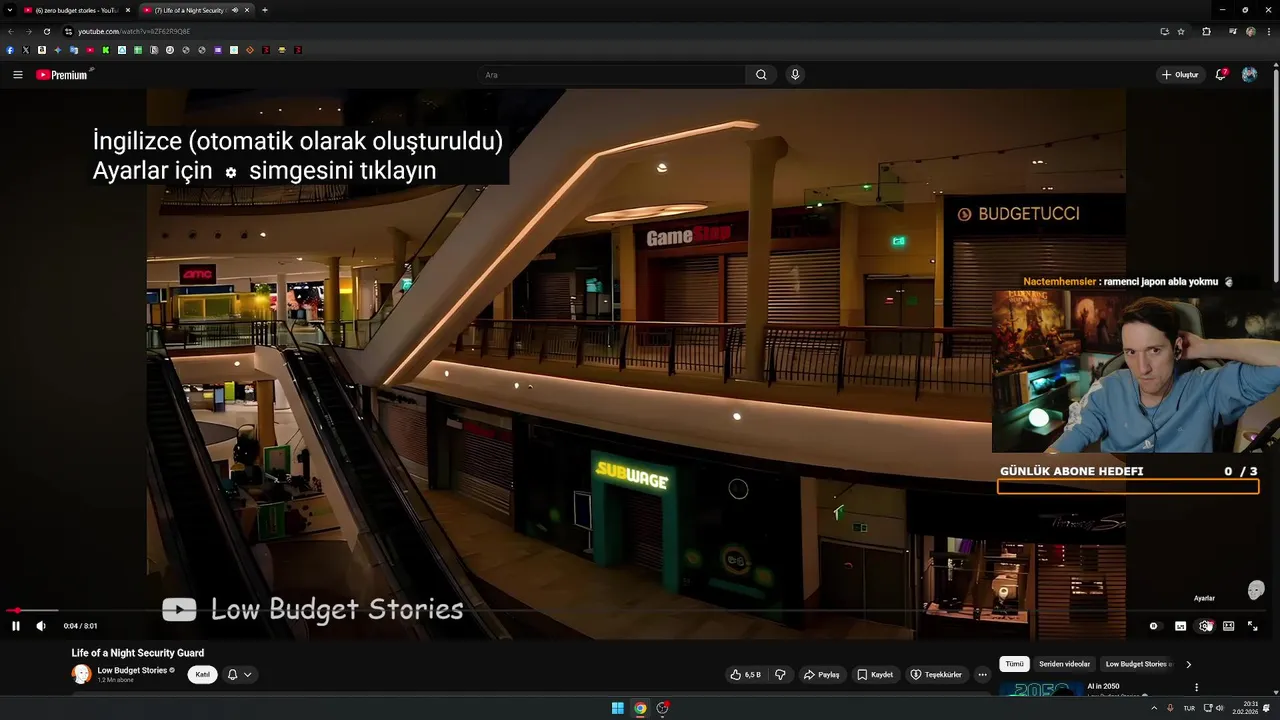
Task: Open the Low Budget Stories channel name link
Action: click(x=132, y=670)
